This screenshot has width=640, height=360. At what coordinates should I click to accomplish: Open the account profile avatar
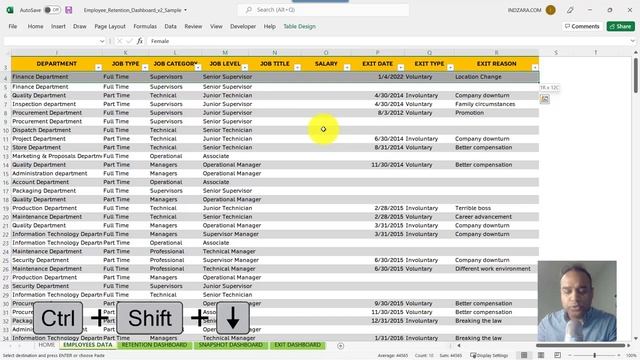pos(550,10)
